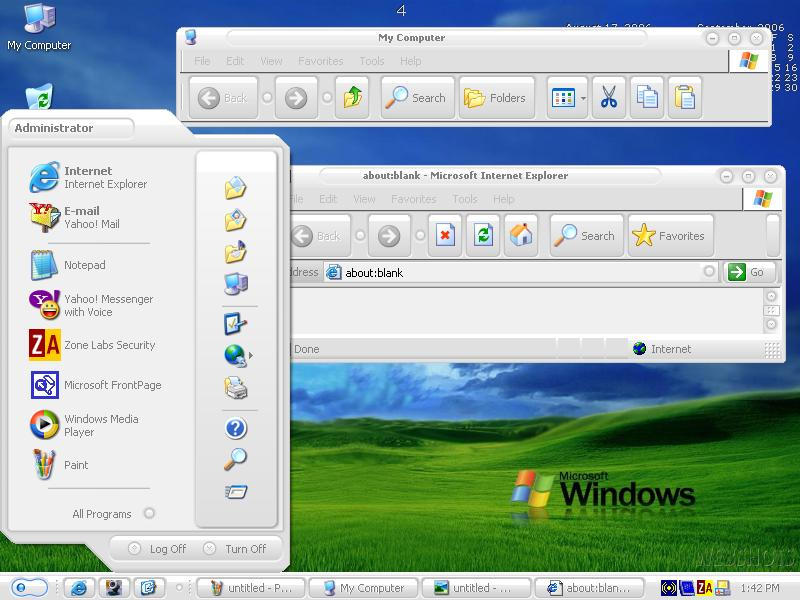Open Forward history dropdown in Internet Explorer
Viewport: 800px width, 600px height.
pyautogui.click(x=420, y=235)
